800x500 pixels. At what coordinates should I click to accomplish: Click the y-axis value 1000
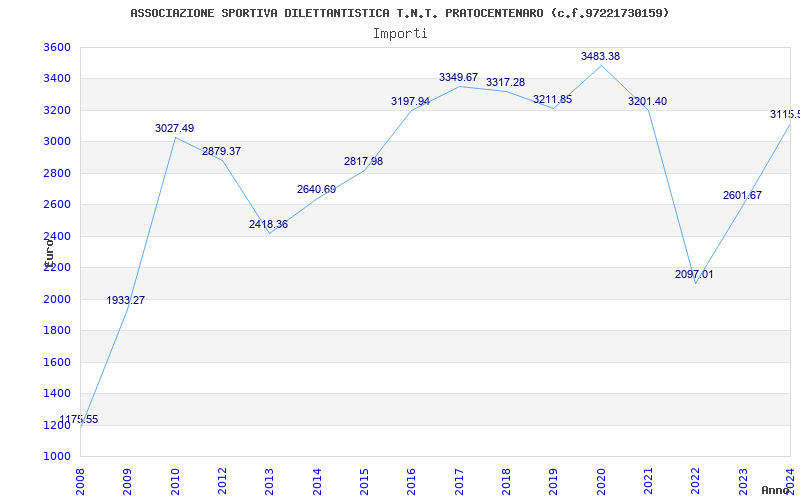[x=57, y=456]
